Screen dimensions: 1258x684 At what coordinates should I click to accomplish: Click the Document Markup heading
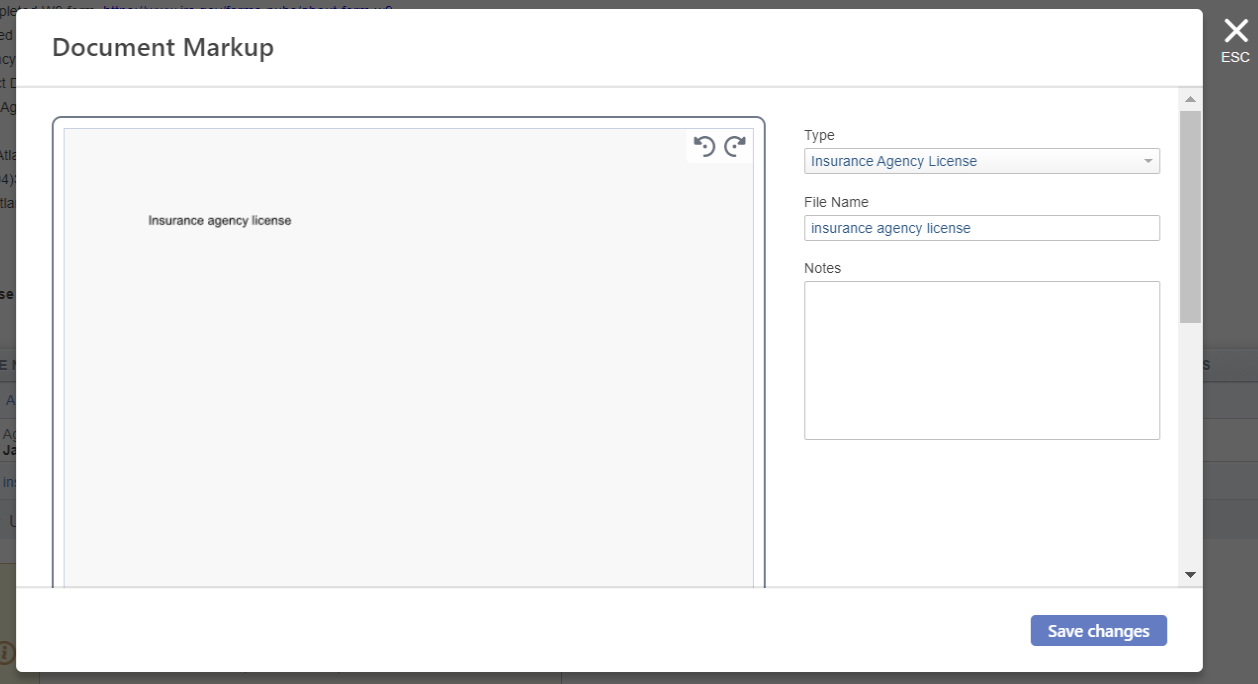point(163,47)
